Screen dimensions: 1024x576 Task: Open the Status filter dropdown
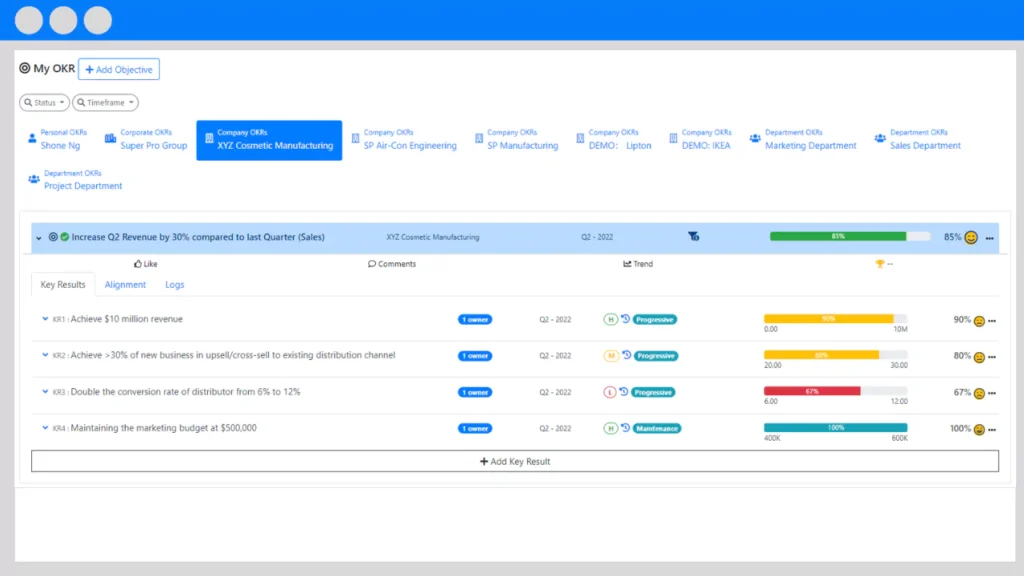[45, 102]
